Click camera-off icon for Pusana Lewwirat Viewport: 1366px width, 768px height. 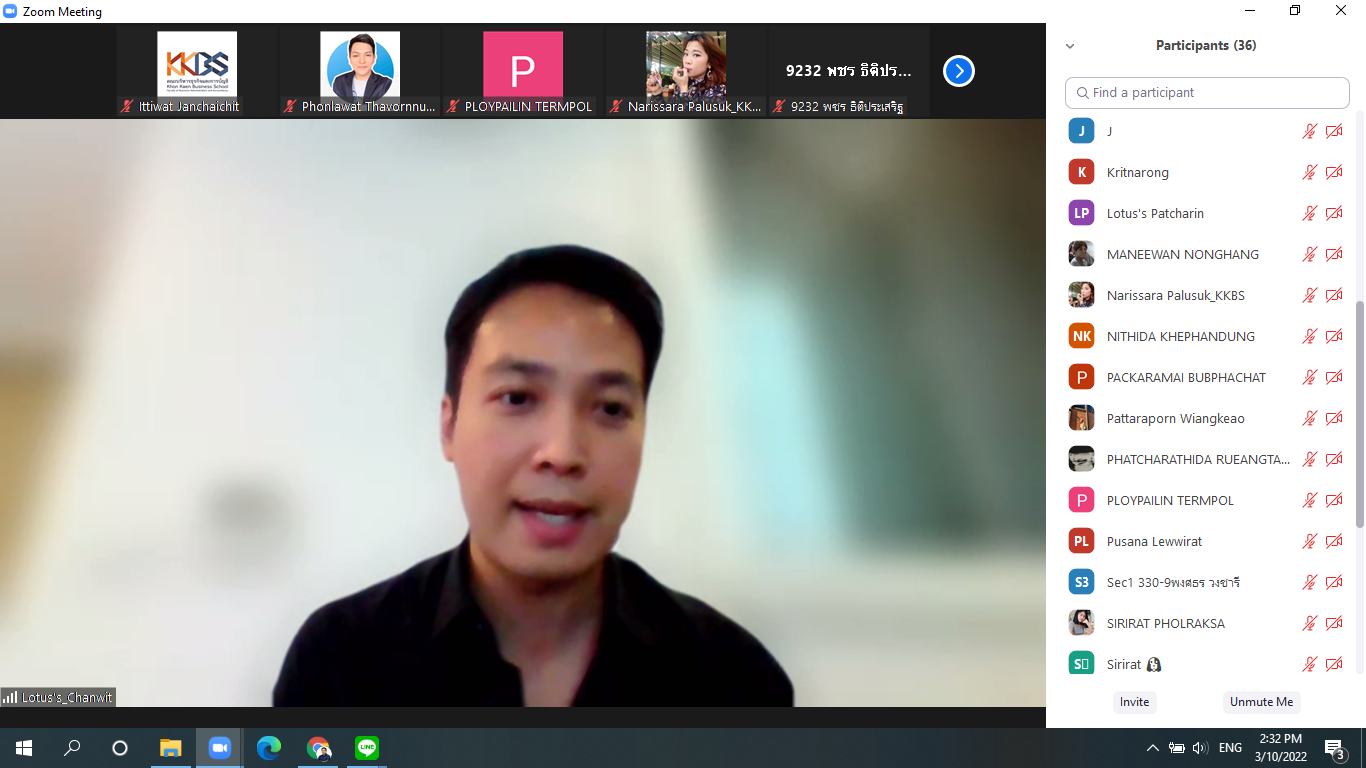(1334, 541)
